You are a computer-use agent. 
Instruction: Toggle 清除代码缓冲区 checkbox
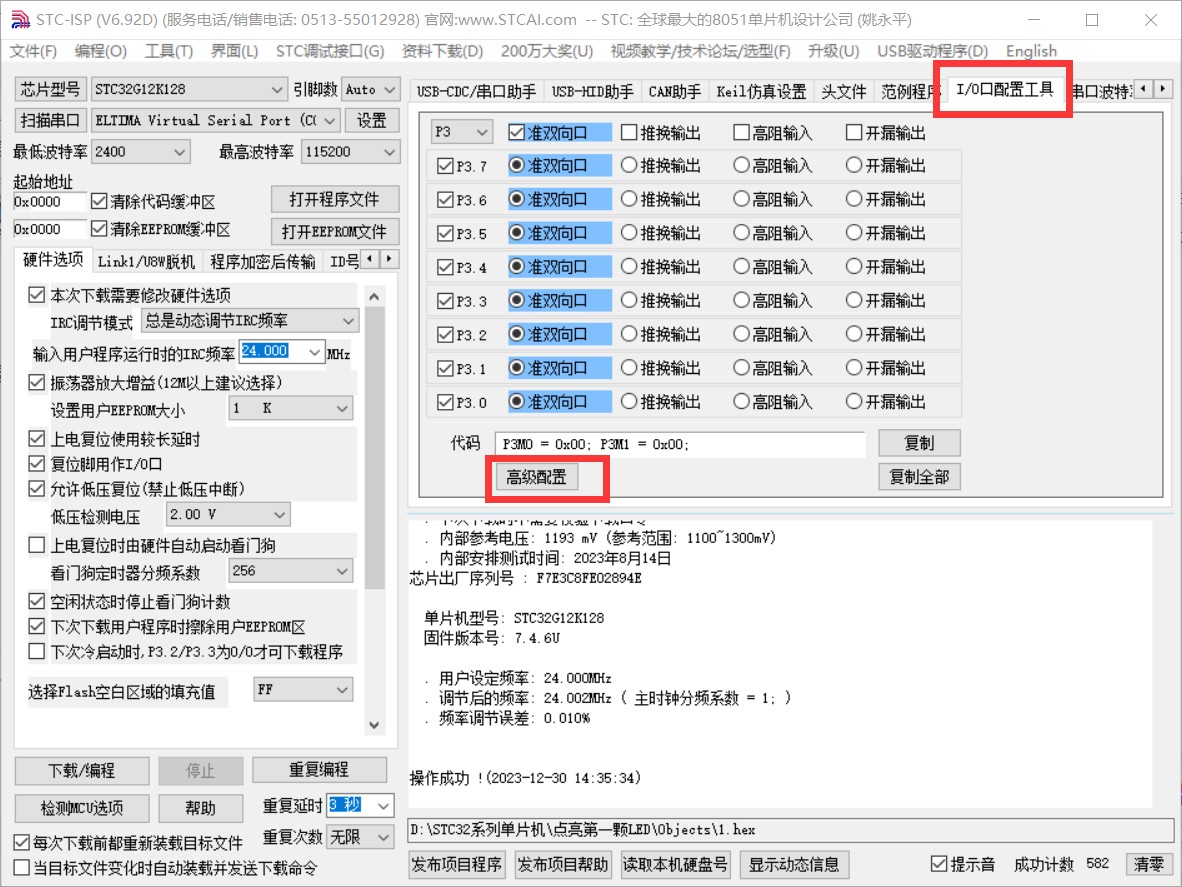click(99, 201)
